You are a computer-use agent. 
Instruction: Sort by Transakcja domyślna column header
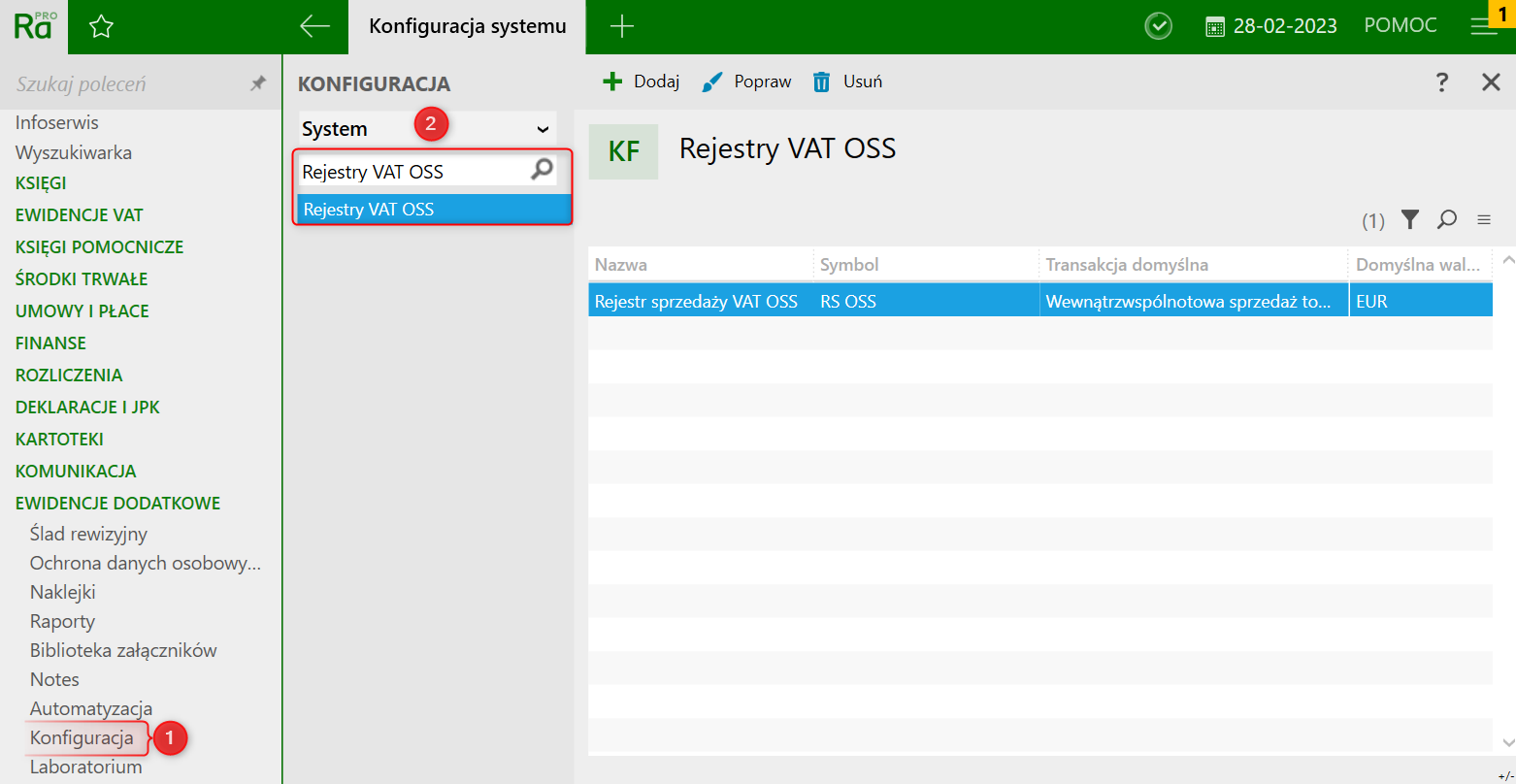click(x=1194, y=265)
